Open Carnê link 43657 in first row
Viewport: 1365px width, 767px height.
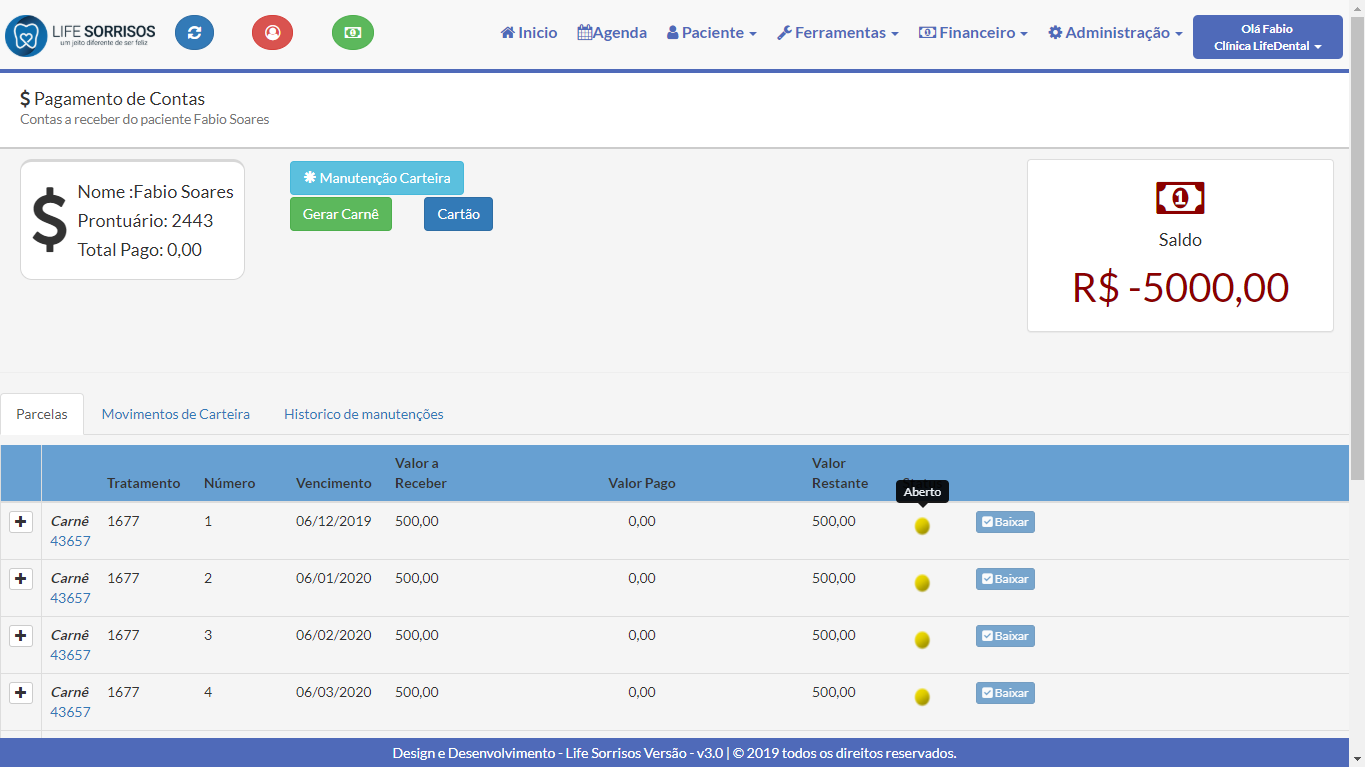click(70, 541)
